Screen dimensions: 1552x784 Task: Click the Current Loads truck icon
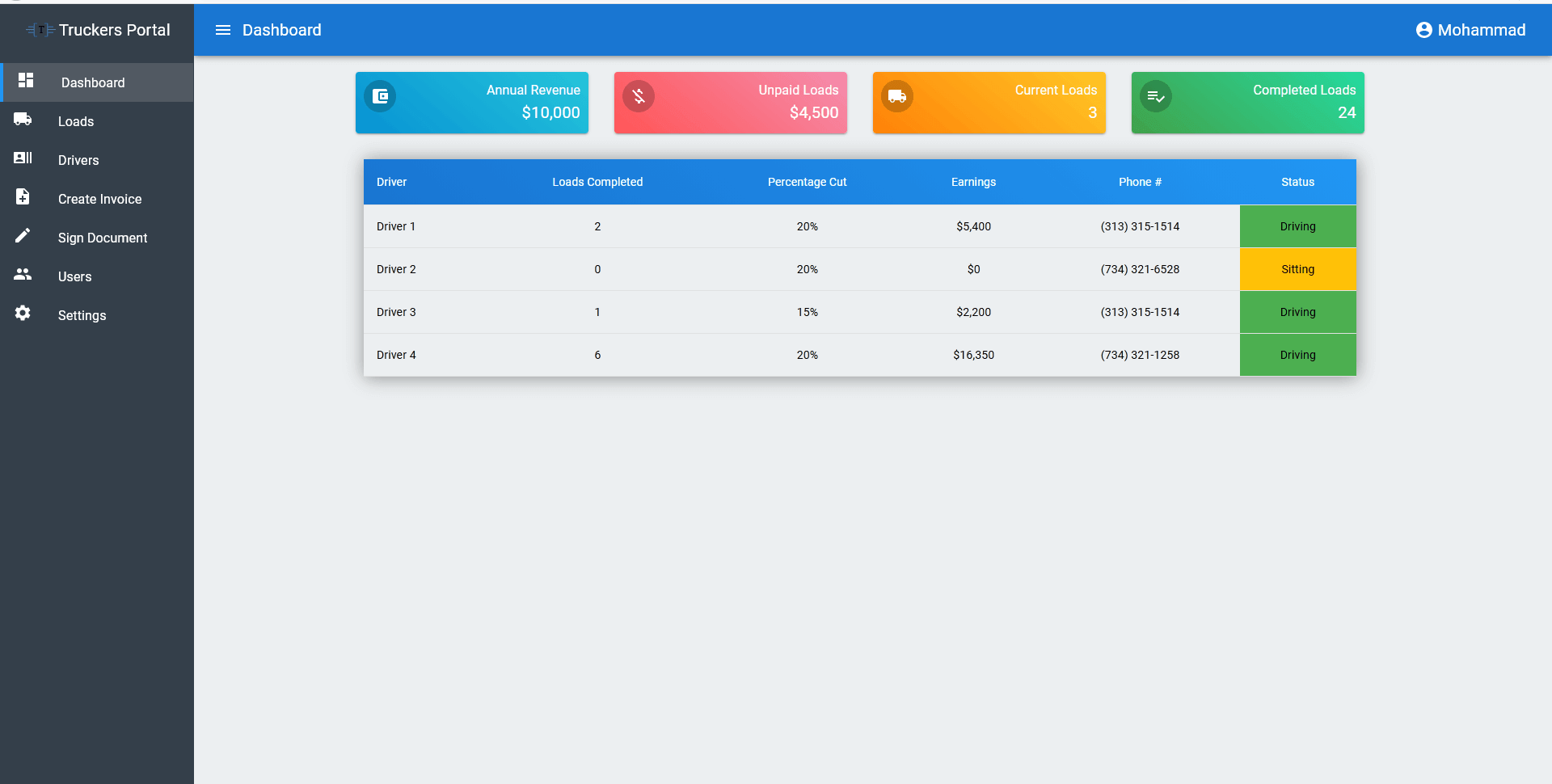point(897,96)
